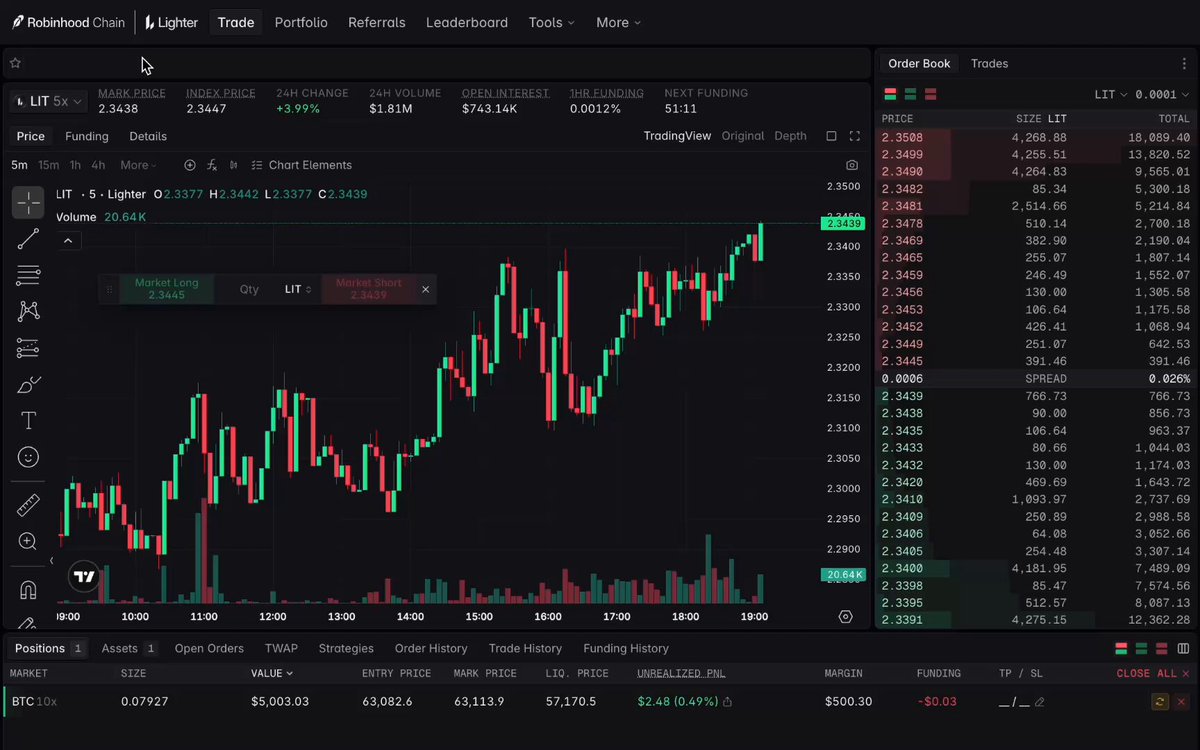Select the XABCD pattern tool

coord(28,311)
